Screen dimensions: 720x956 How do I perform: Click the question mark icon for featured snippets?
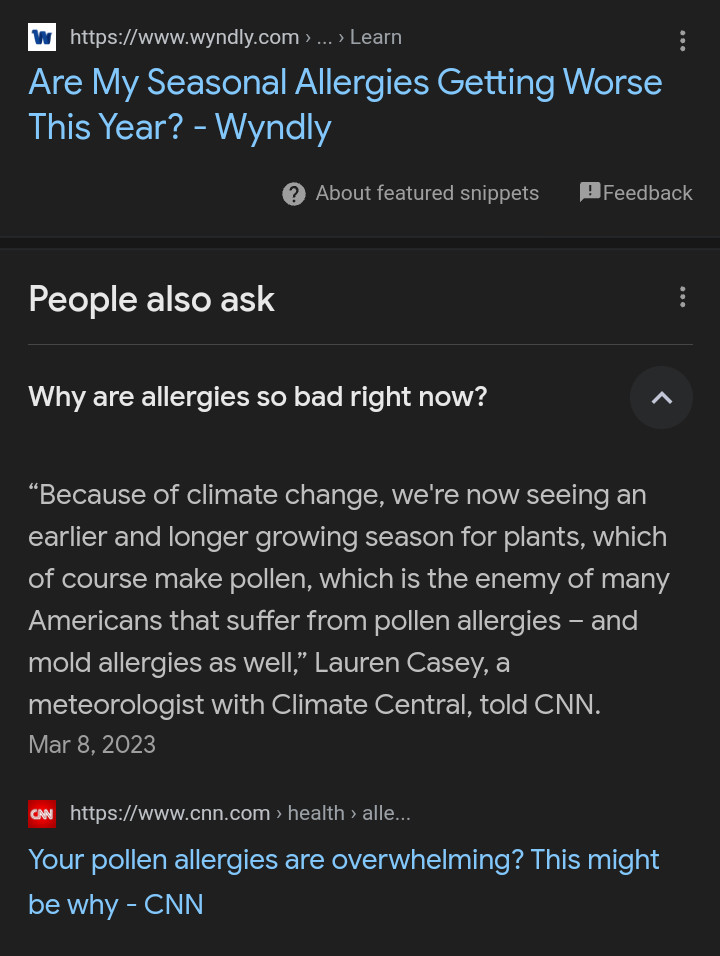[294, 194]
